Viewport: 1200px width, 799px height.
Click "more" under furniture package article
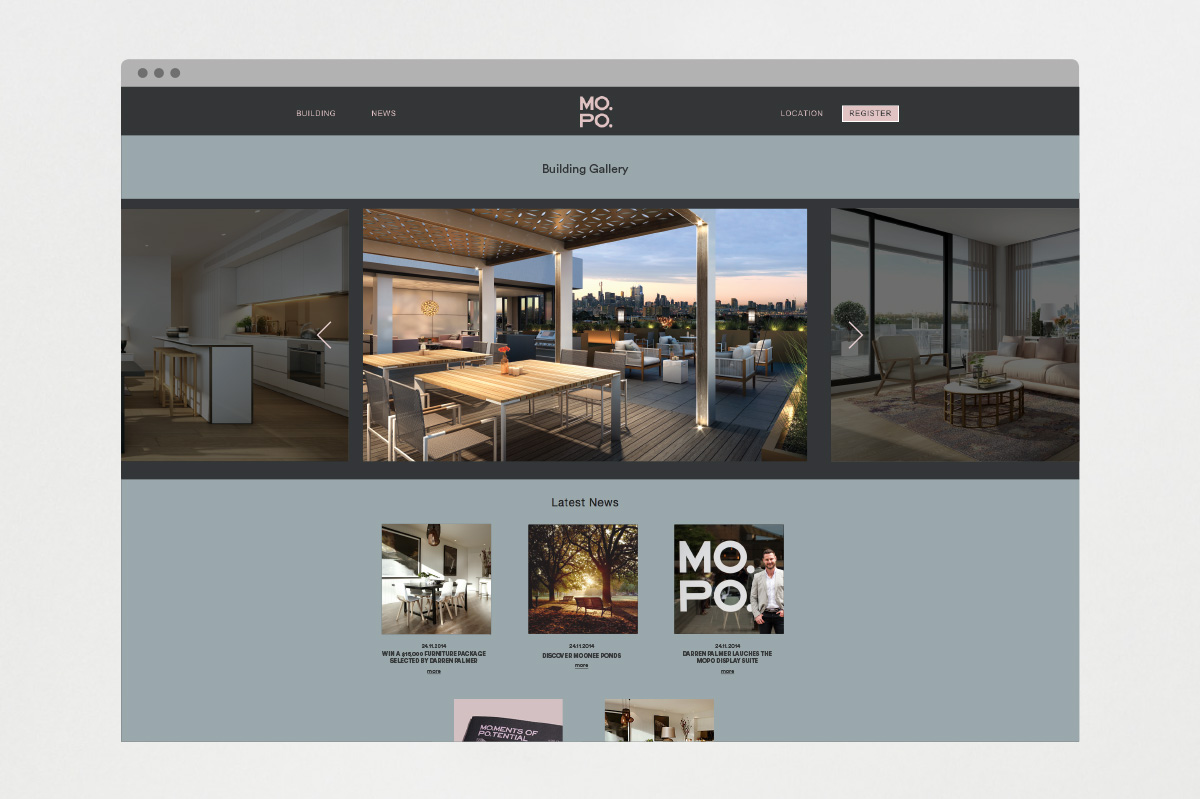tap(434, 672)
